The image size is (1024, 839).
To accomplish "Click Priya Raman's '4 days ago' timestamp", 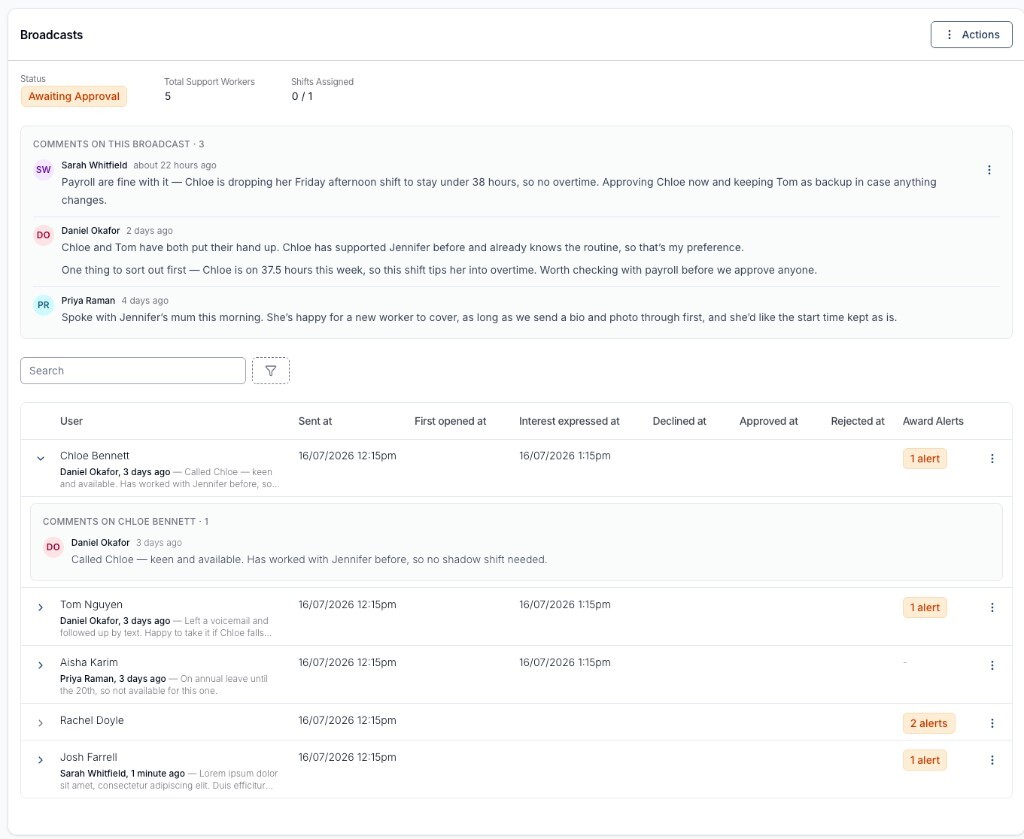I will (145, 300).
